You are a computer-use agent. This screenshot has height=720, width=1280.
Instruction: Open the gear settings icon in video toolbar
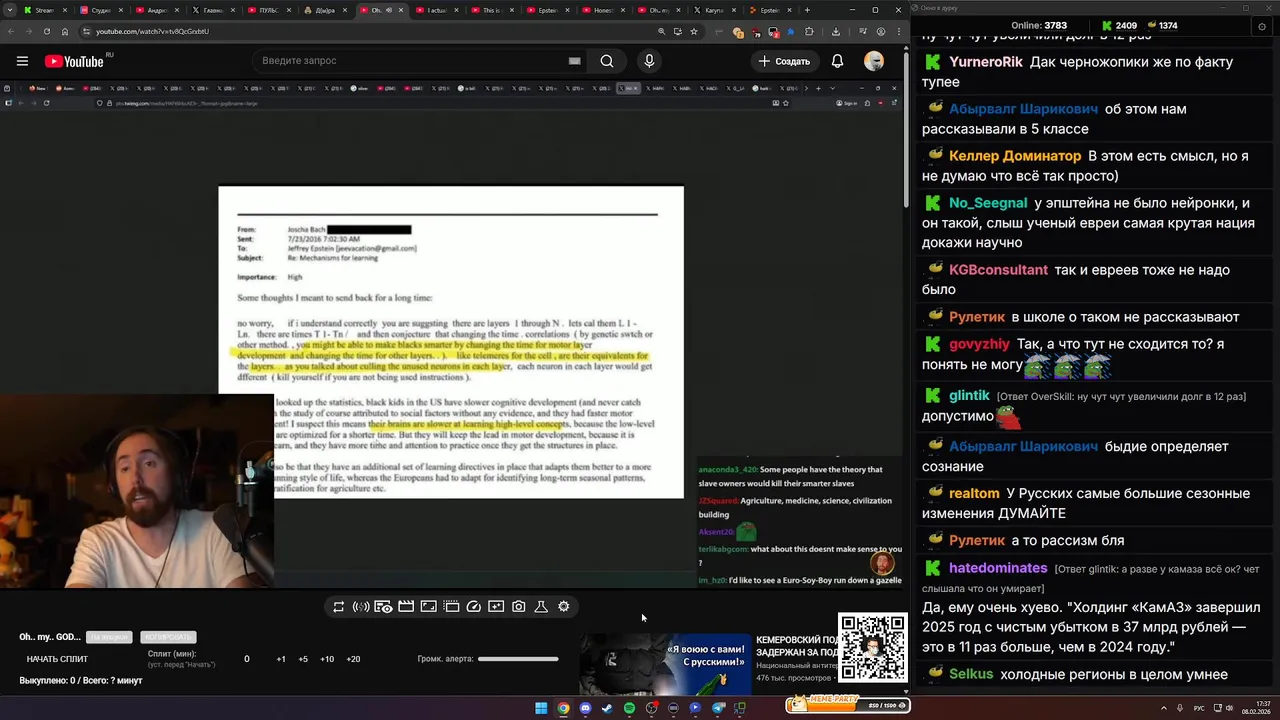(564, 607)
